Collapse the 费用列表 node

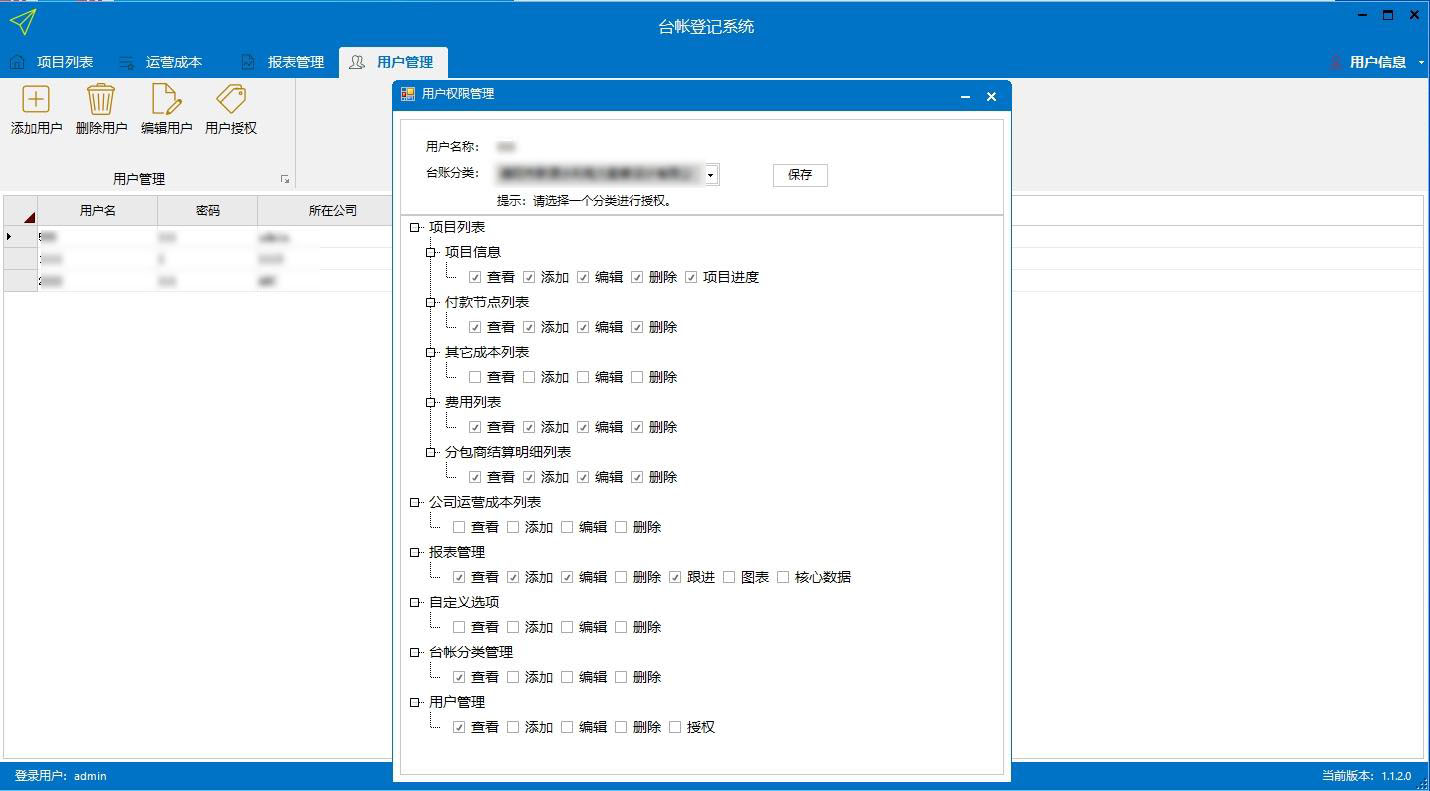click(431, 403)
